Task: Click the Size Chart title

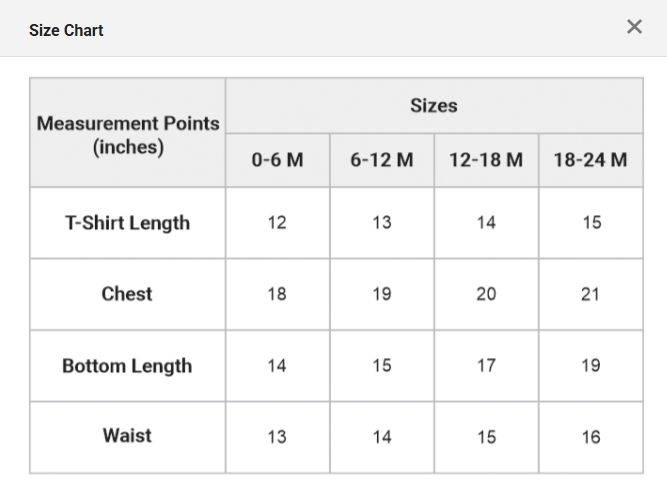Action: pos(66,31)
